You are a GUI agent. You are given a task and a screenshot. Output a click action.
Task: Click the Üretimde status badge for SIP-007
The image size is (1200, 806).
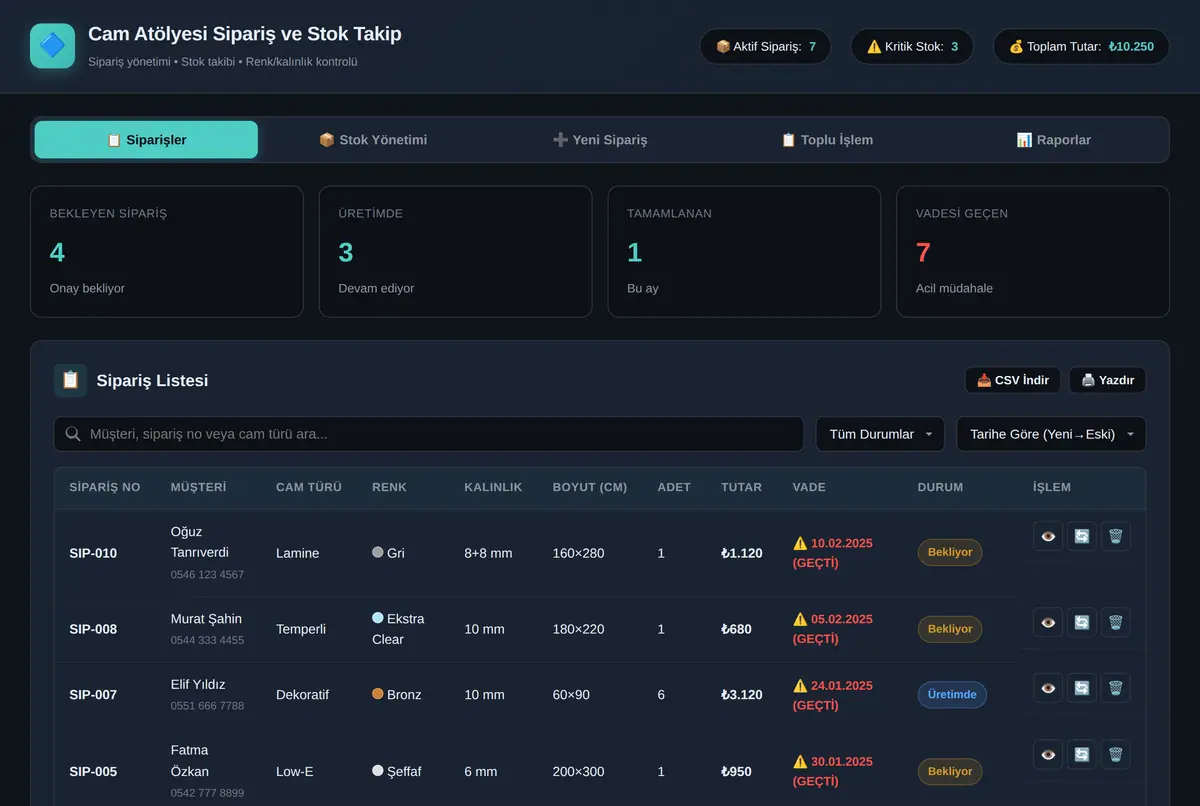pyautogui.click(x=952, y=695)
